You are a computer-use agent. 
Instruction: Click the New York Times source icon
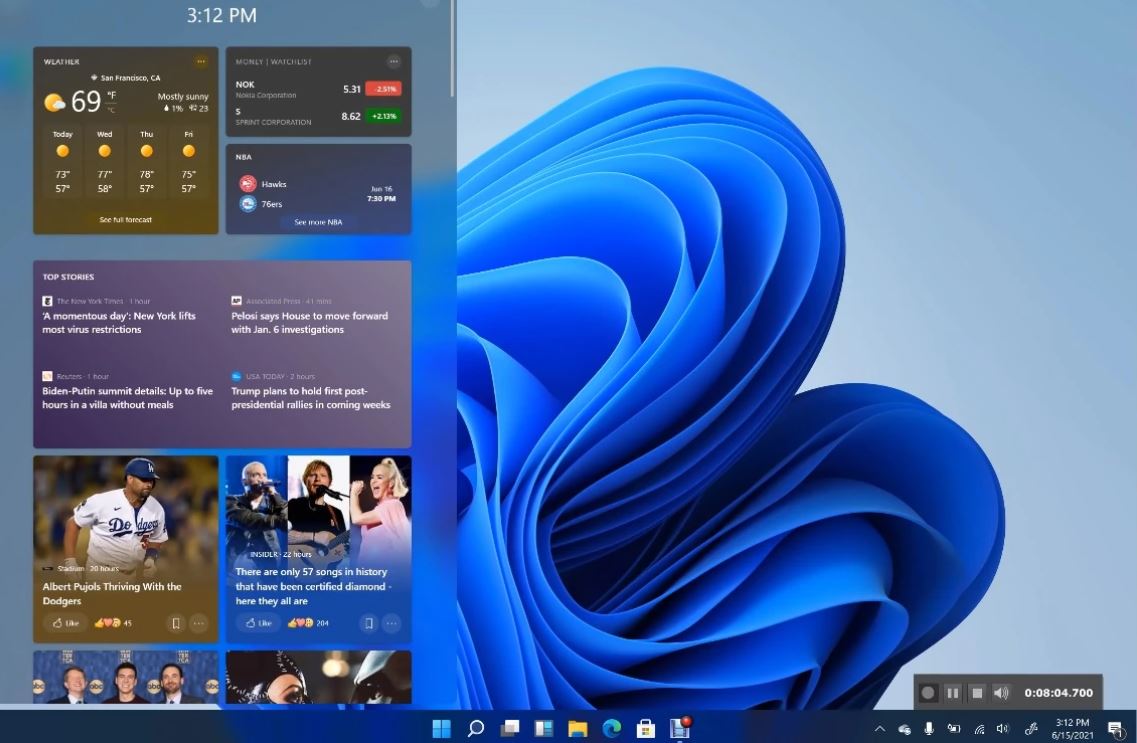tap(47, 300)
